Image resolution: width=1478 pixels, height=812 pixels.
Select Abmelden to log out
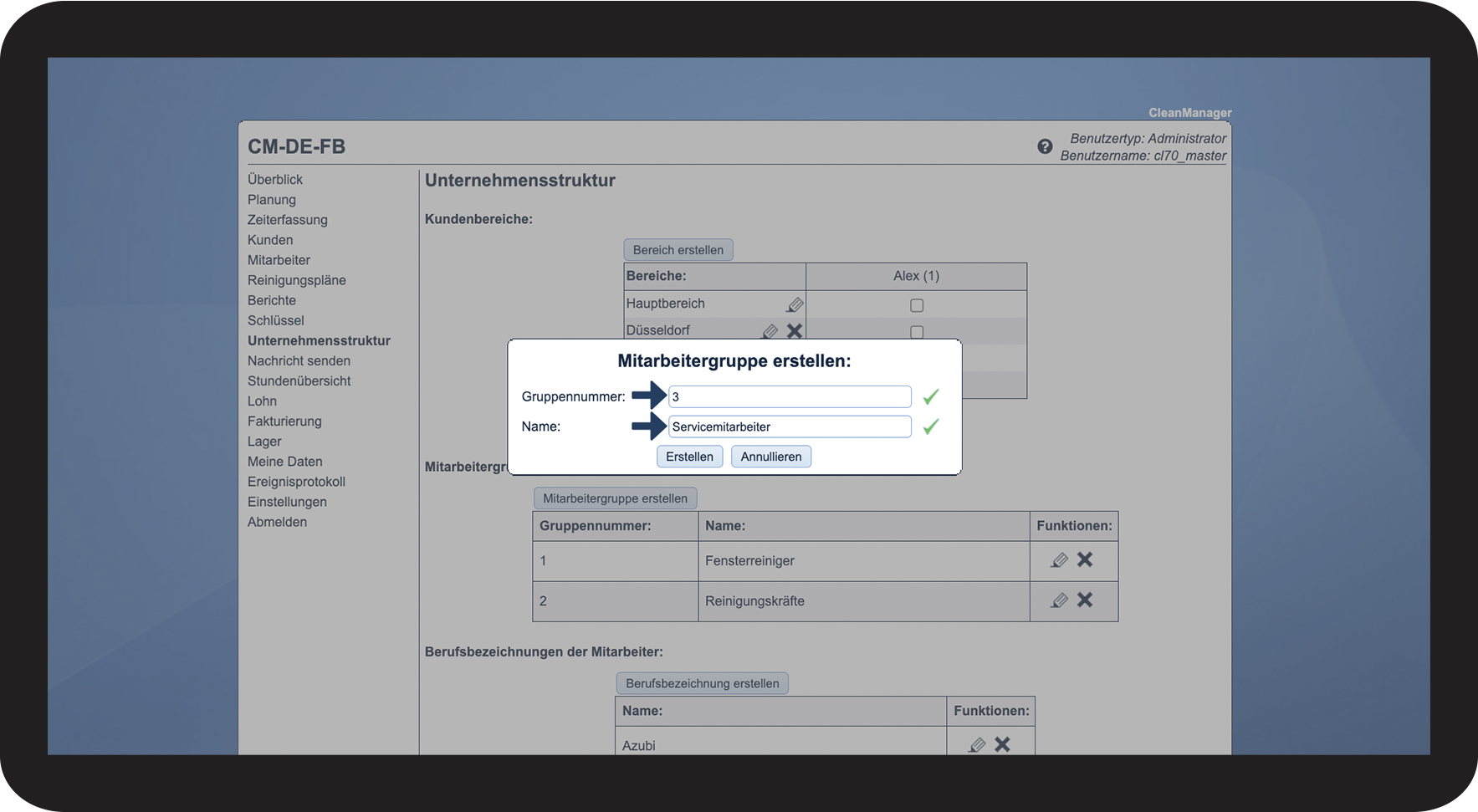pyautogui.click(x=277, y=522)
